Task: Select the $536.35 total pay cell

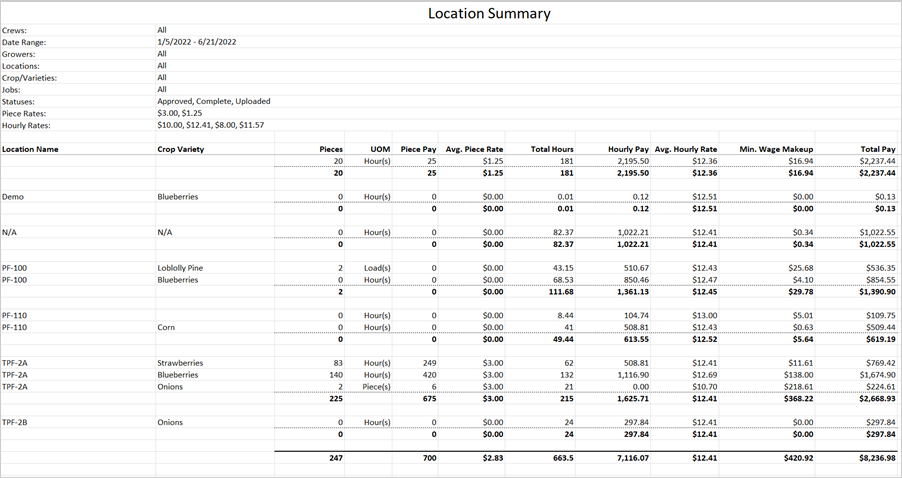Action: point(881,268)
